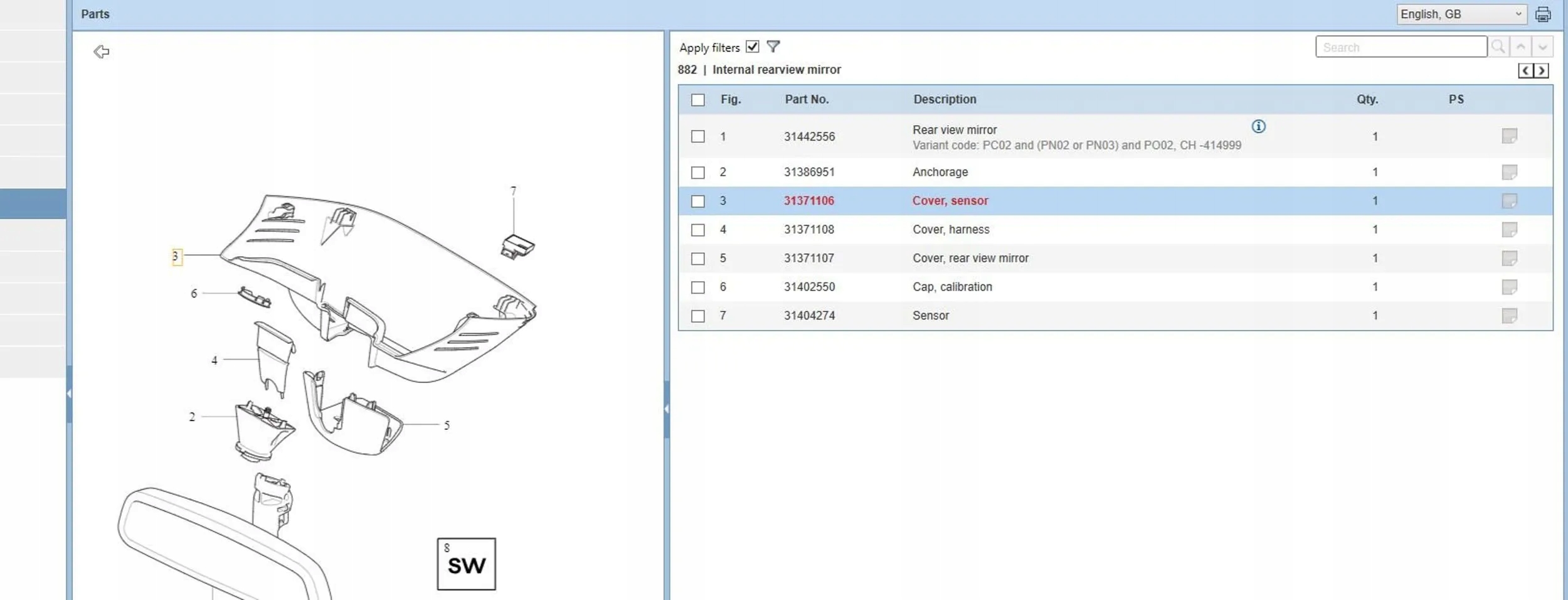
Task: Open note icon for Sensor row
Action: click(1509, 316)
